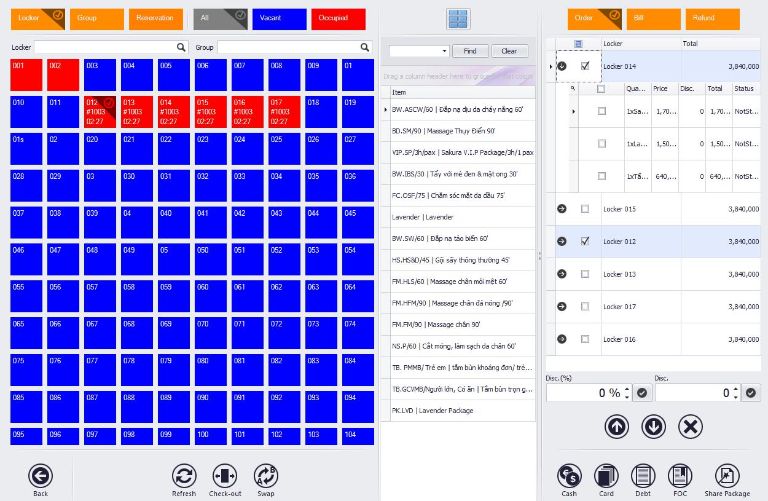Select the Debt payment icon
Image resolution: width=768 pixels, height=501 pixels.
643,476
